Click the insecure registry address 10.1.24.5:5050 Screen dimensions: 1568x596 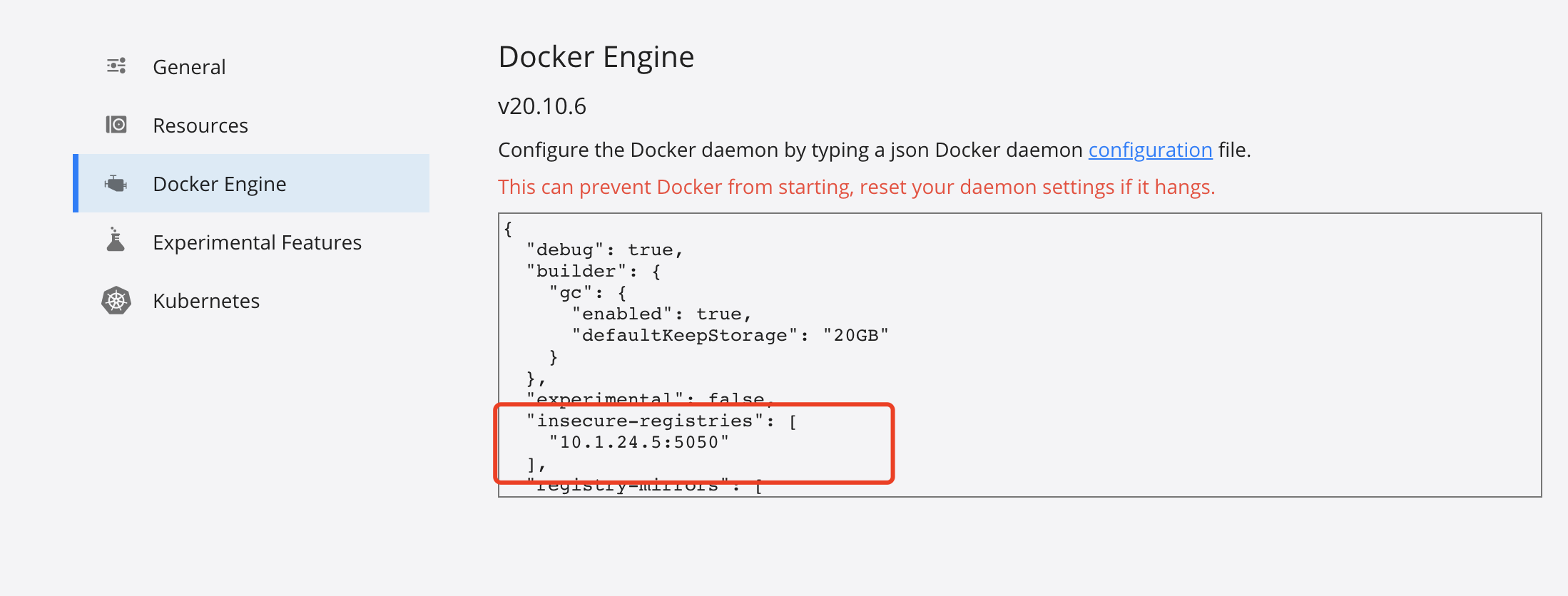point(639,442)
